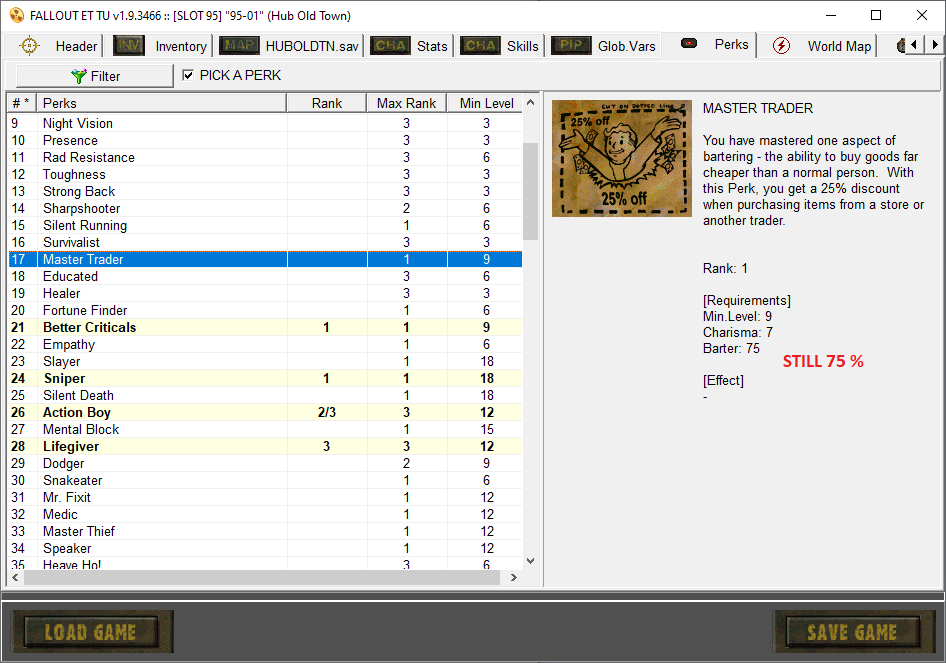Select the Slayer perk row
Image resolution: width=946 pixels, height=663 pixels.
(x=265, y=361)
